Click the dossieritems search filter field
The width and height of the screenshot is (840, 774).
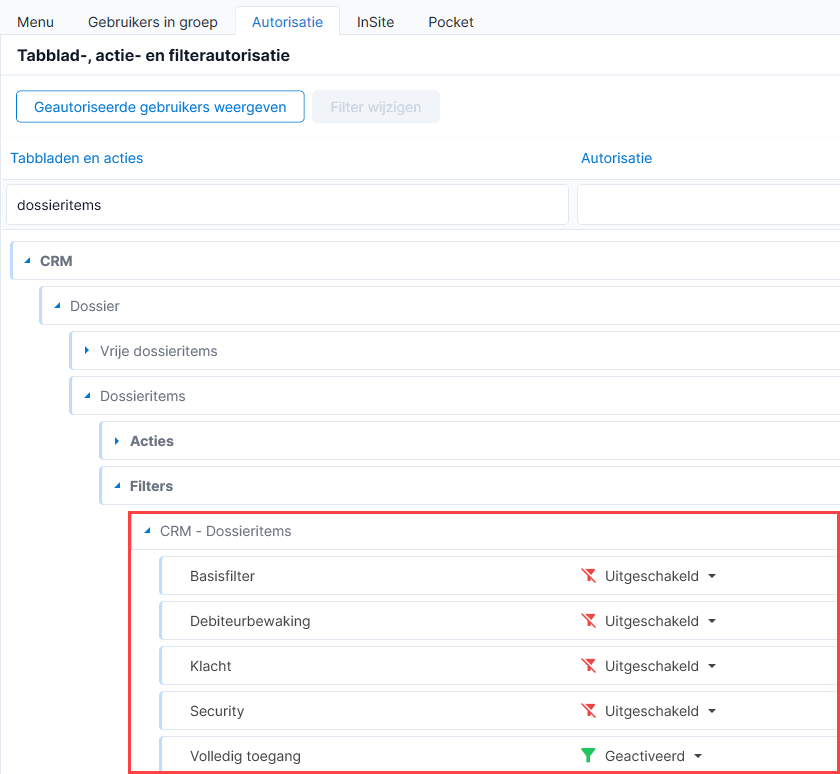coord(287,205)
